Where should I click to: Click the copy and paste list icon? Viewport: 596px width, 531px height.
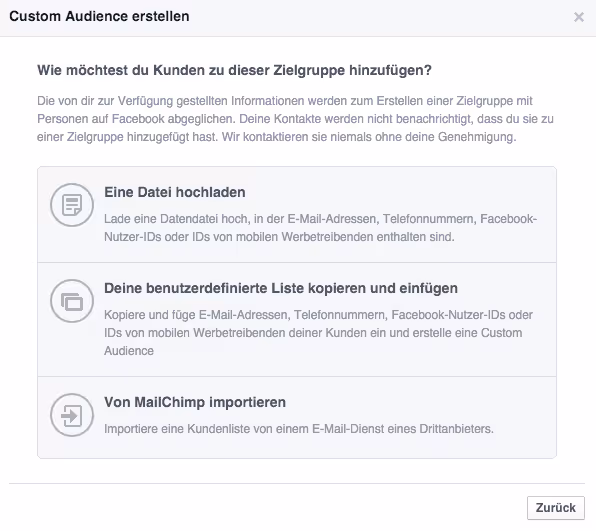[x=72, y=301]
